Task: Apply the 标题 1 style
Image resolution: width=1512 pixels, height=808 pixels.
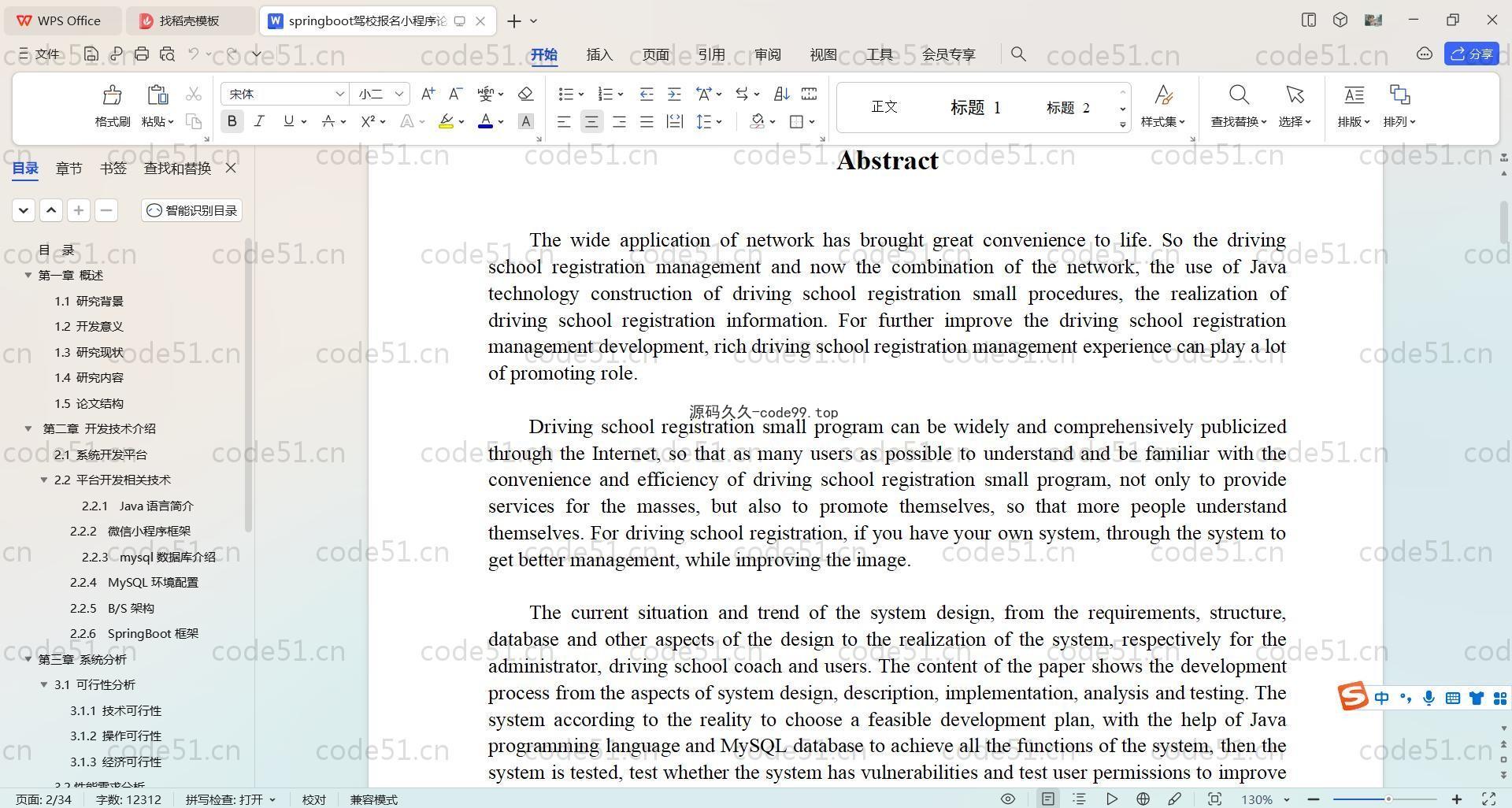Action: pos(975,107)
